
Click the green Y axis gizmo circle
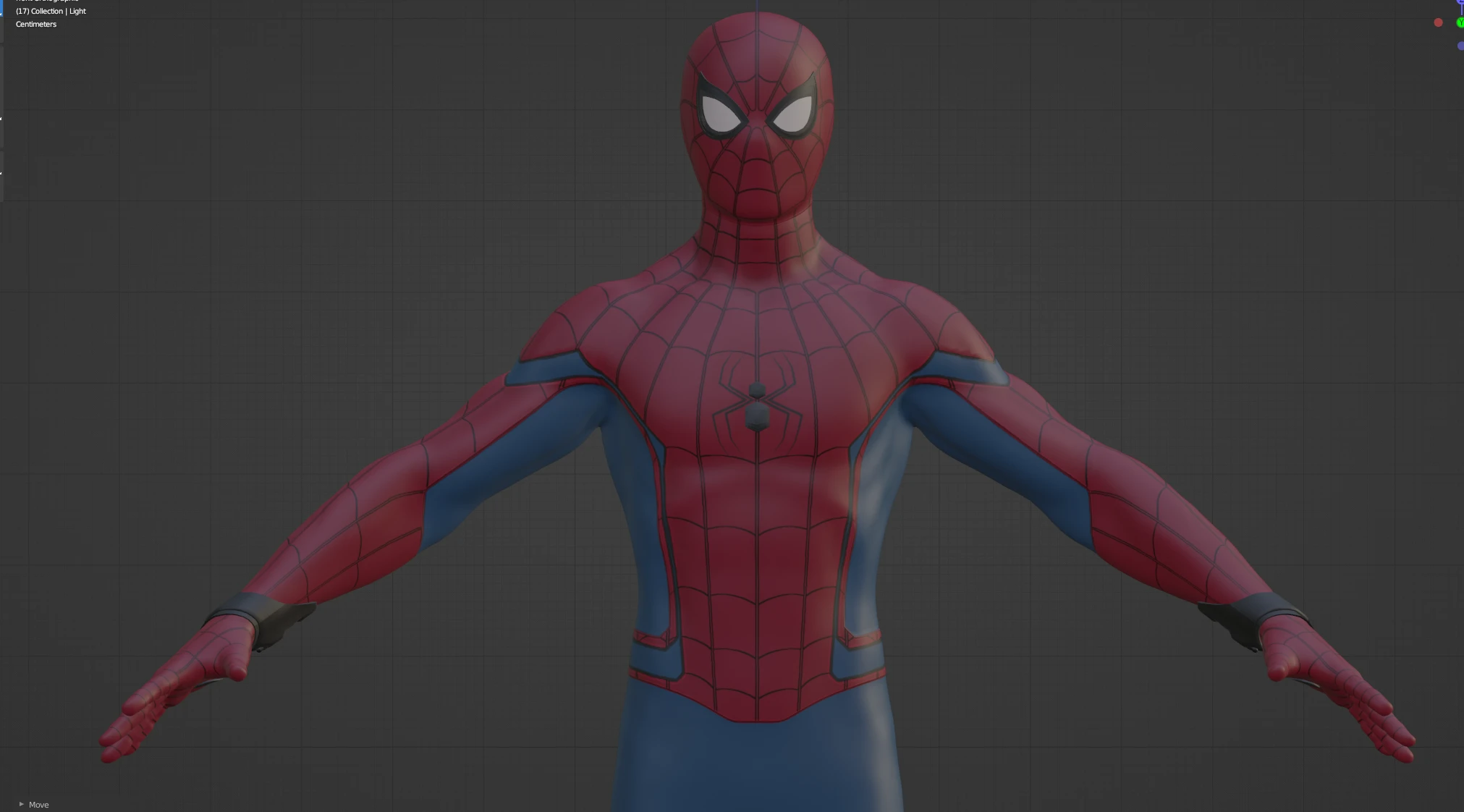coord(1460,22)
